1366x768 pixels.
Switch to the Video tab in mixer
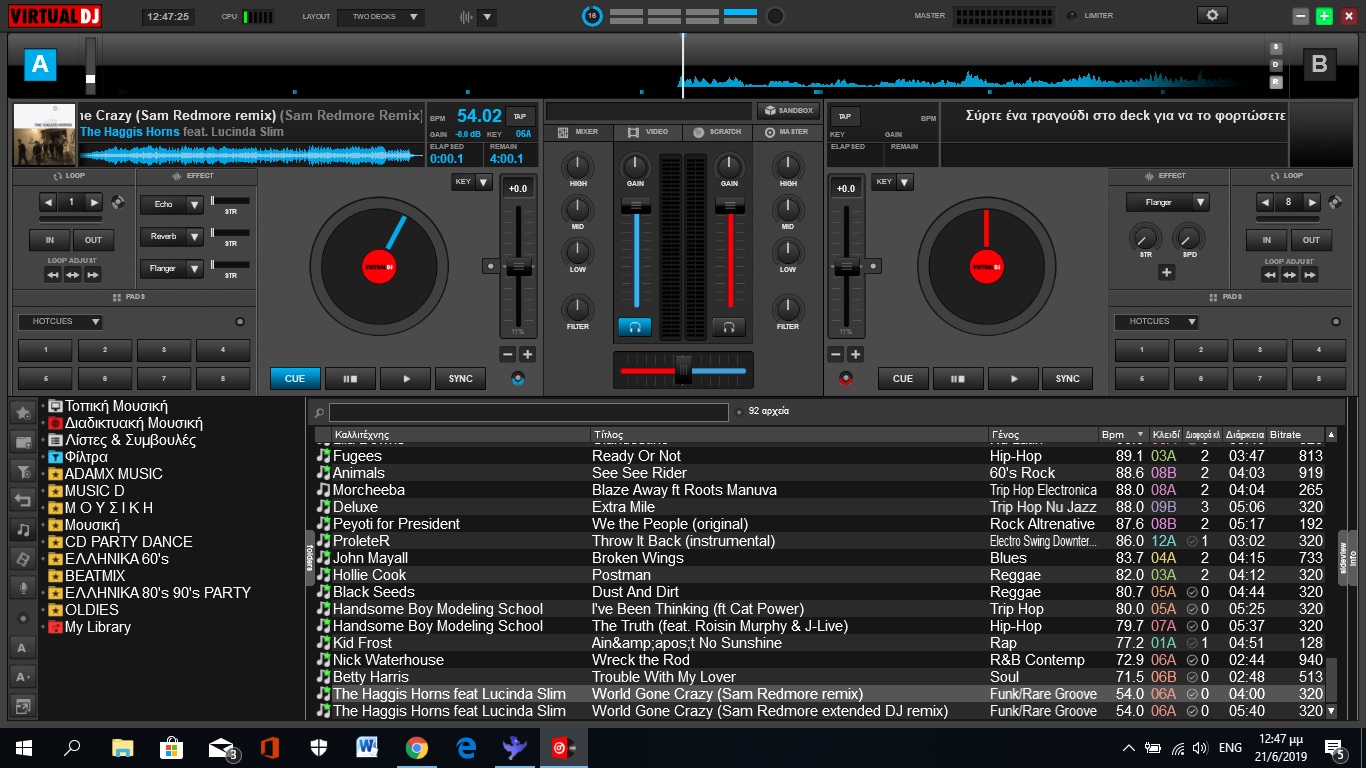[647, 132]
